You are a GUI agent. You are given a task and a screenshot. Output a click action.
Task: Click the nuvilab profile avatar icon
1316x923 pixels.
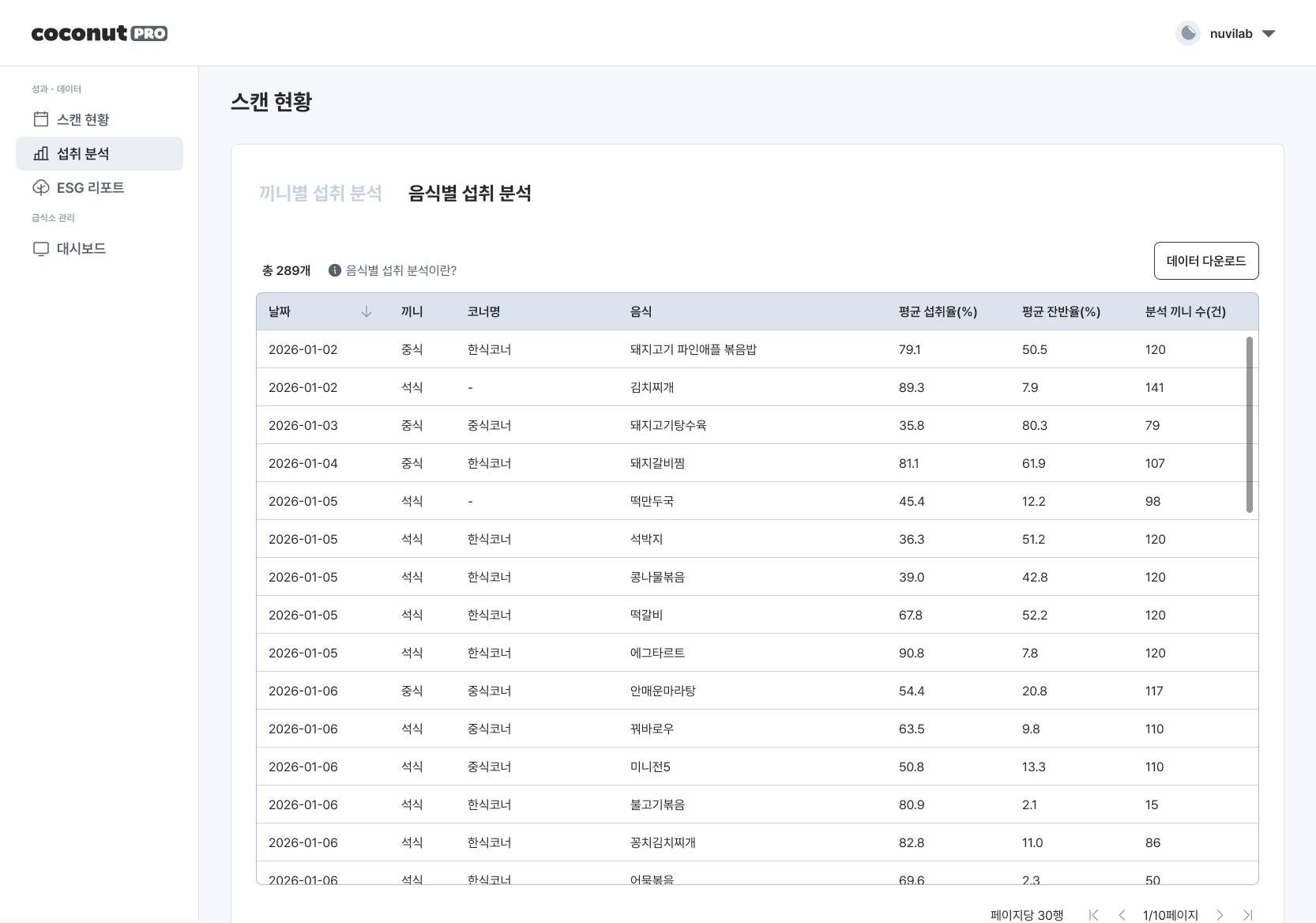[x=1187, y=33]
